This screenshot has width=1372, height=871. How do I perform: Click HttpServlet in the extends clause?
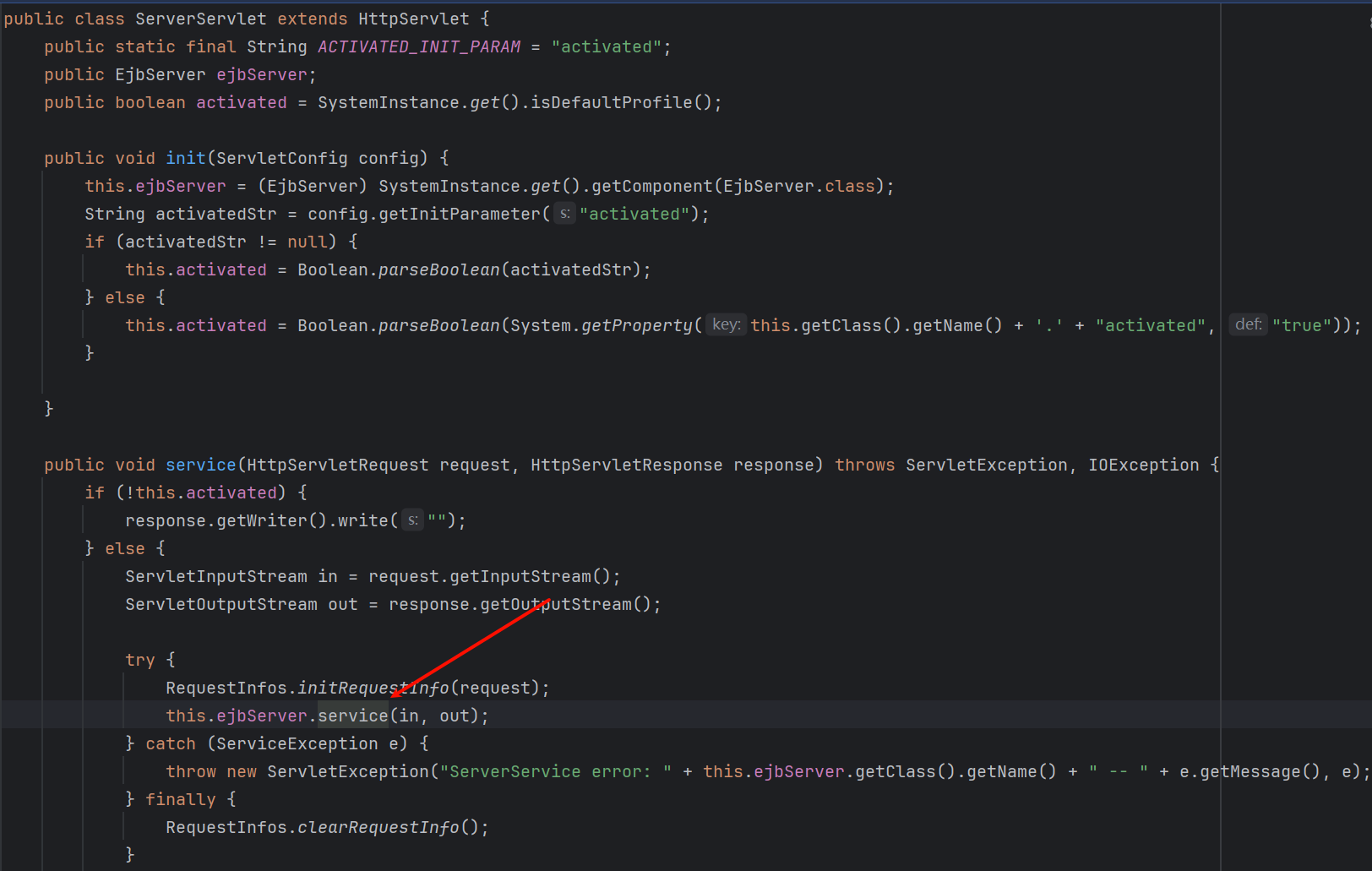[413, 19]
